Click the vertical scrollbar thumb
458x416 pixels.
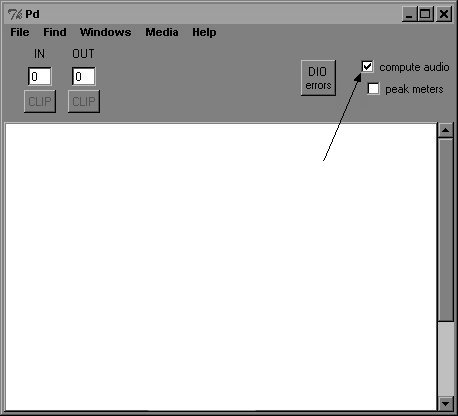pos(446,230)
